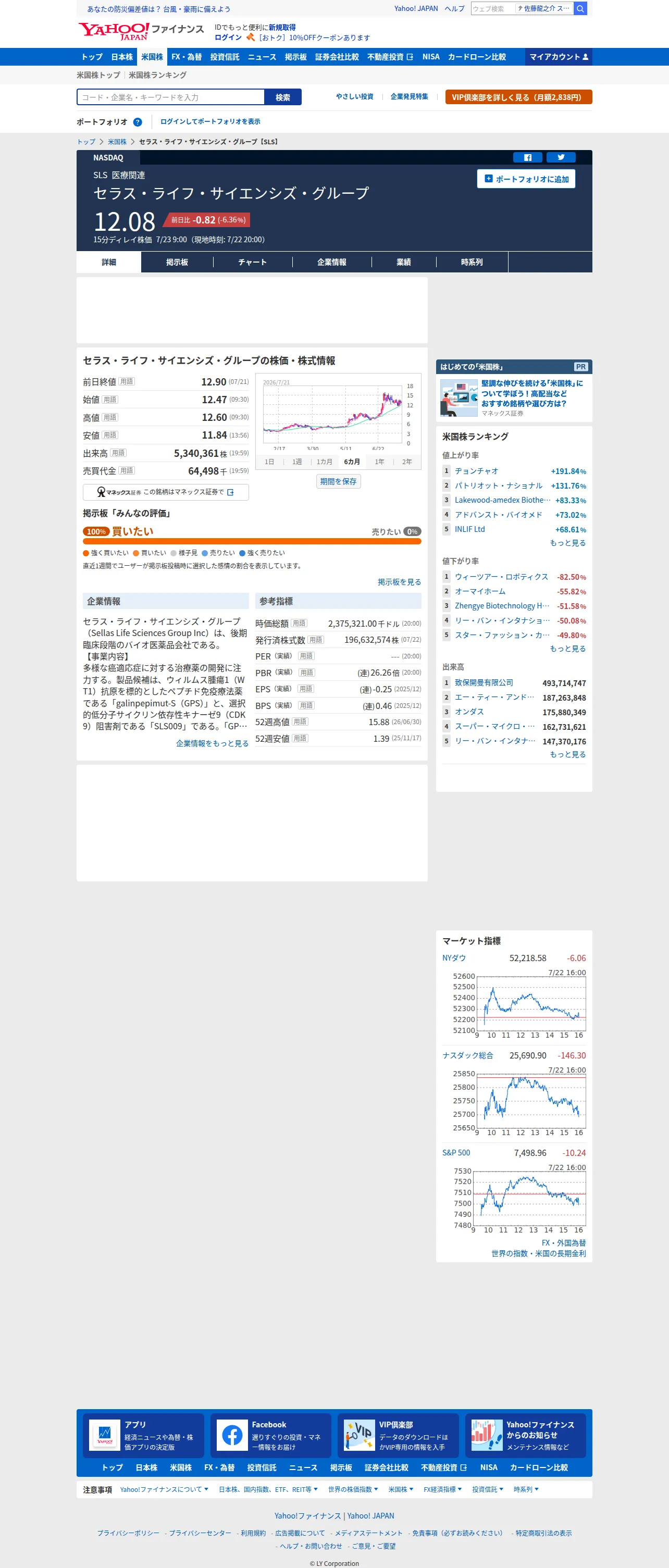This screenshot has height=1568, width=669.
Task: Switch to the 掲示板 tab
Action: [177, 263]
